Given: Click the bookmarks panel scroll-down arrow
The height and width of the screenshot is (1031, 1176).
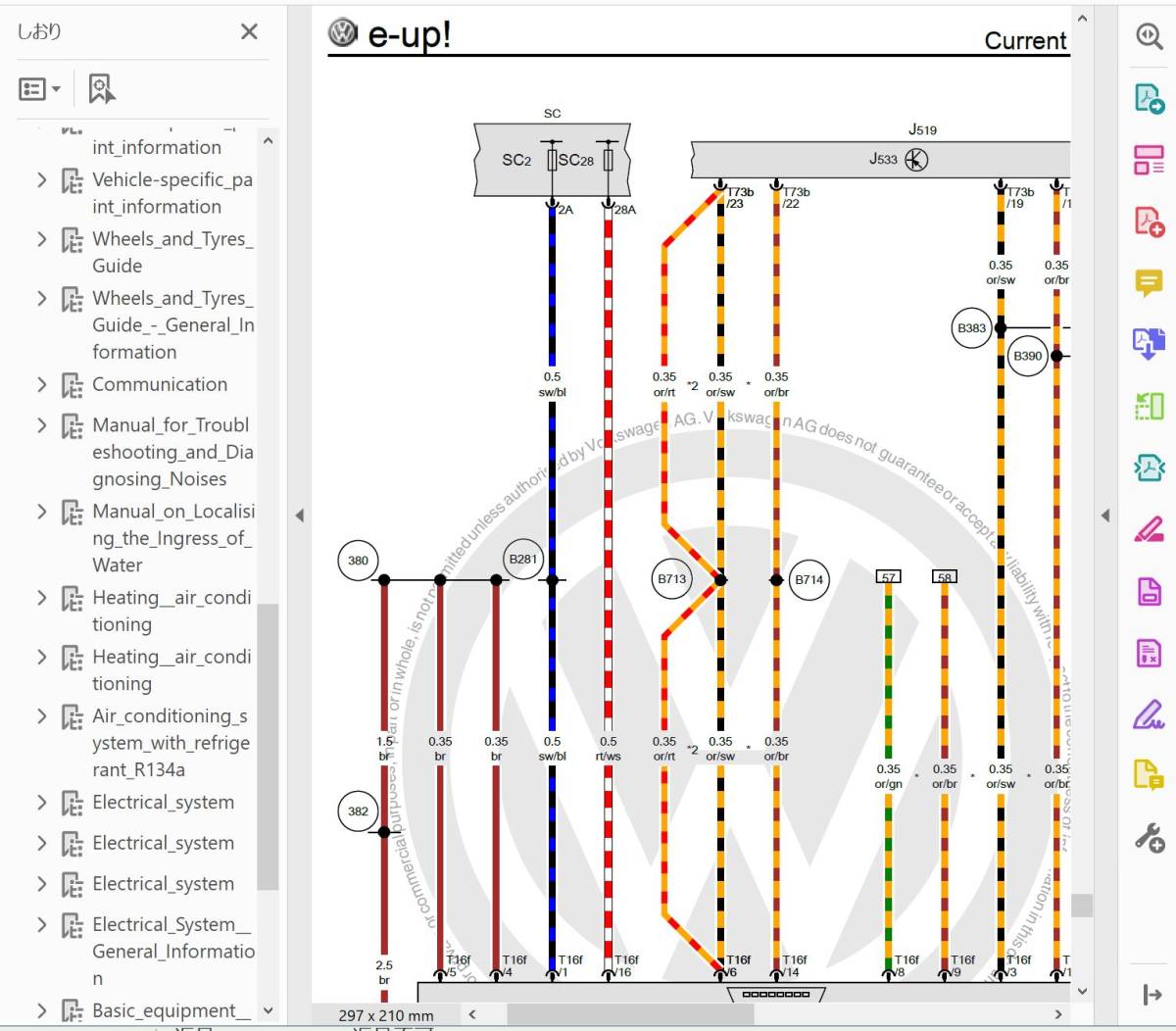Looking at the screenshot, I should click(269, 1010).
